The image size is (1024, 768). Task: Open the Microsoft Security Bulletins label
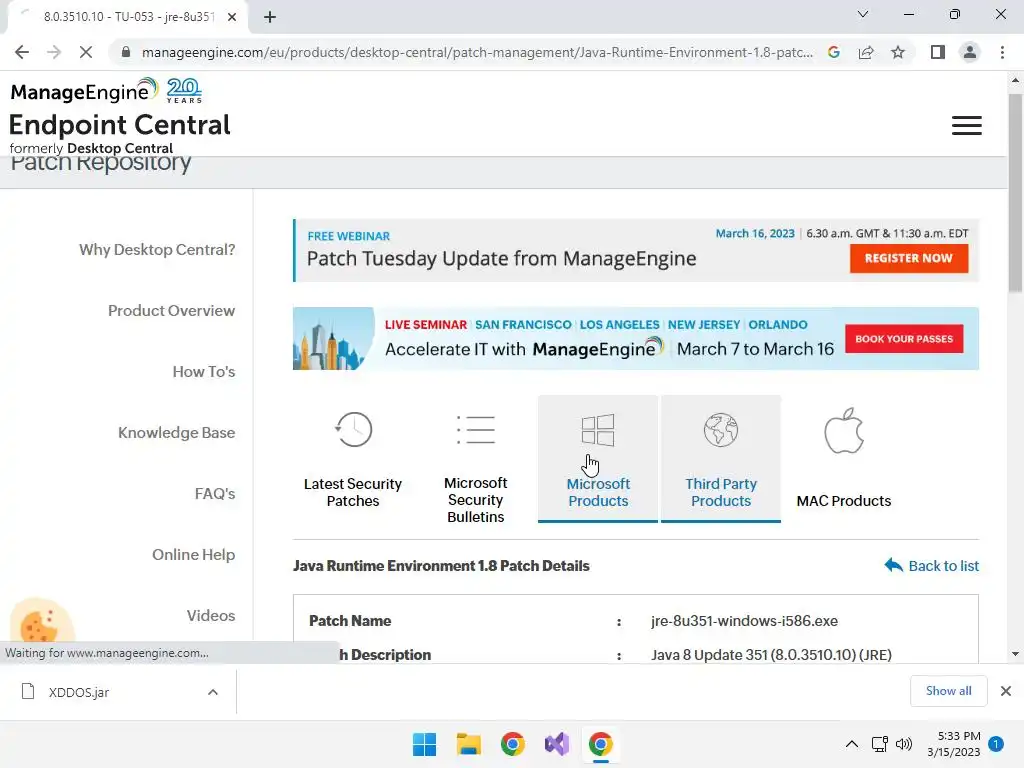pyautogui.click(x=475, y=500)
